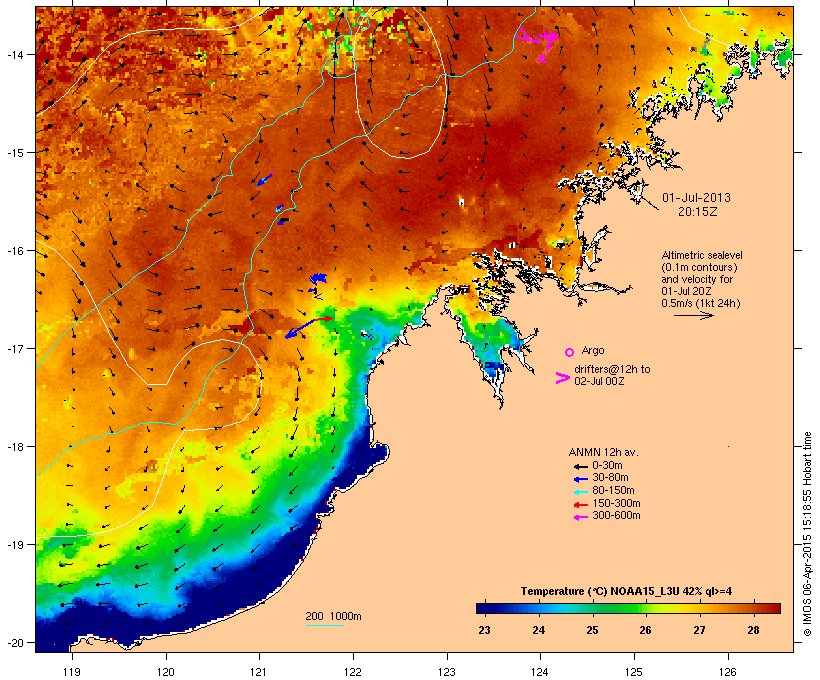Screen dimensions: 820x680
Task: Click latitude axis label -19
Action: click(x=14, y=545)
